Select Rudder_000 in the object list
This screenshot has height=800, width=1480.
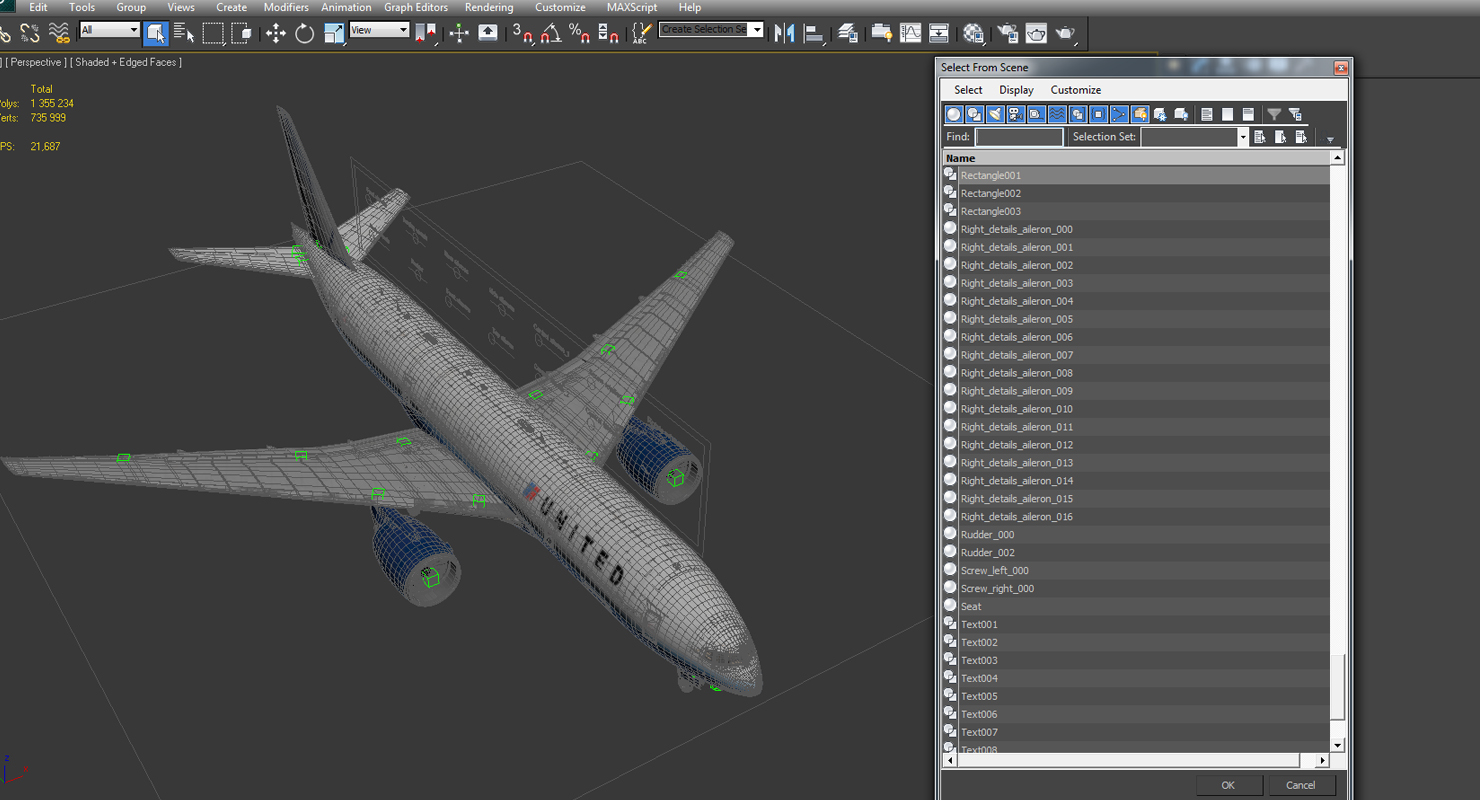pos(1136,535)
